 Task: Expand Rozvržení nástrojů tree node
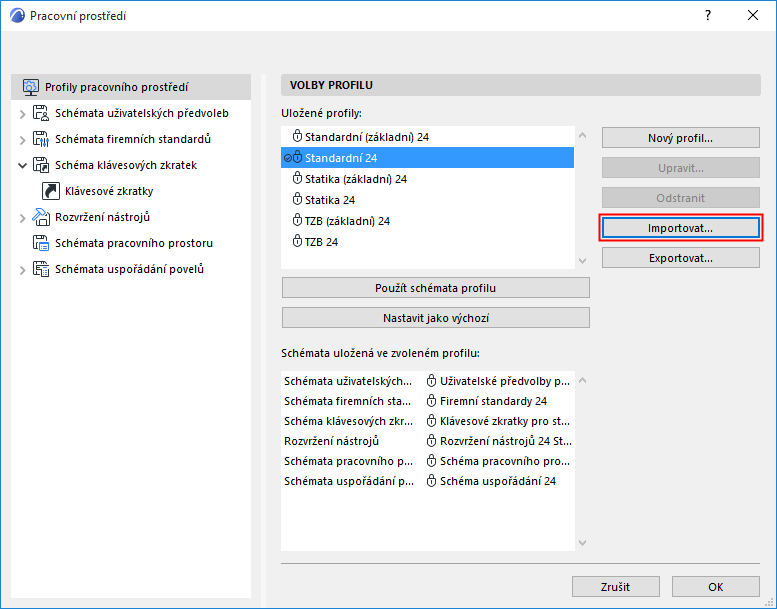22,218
